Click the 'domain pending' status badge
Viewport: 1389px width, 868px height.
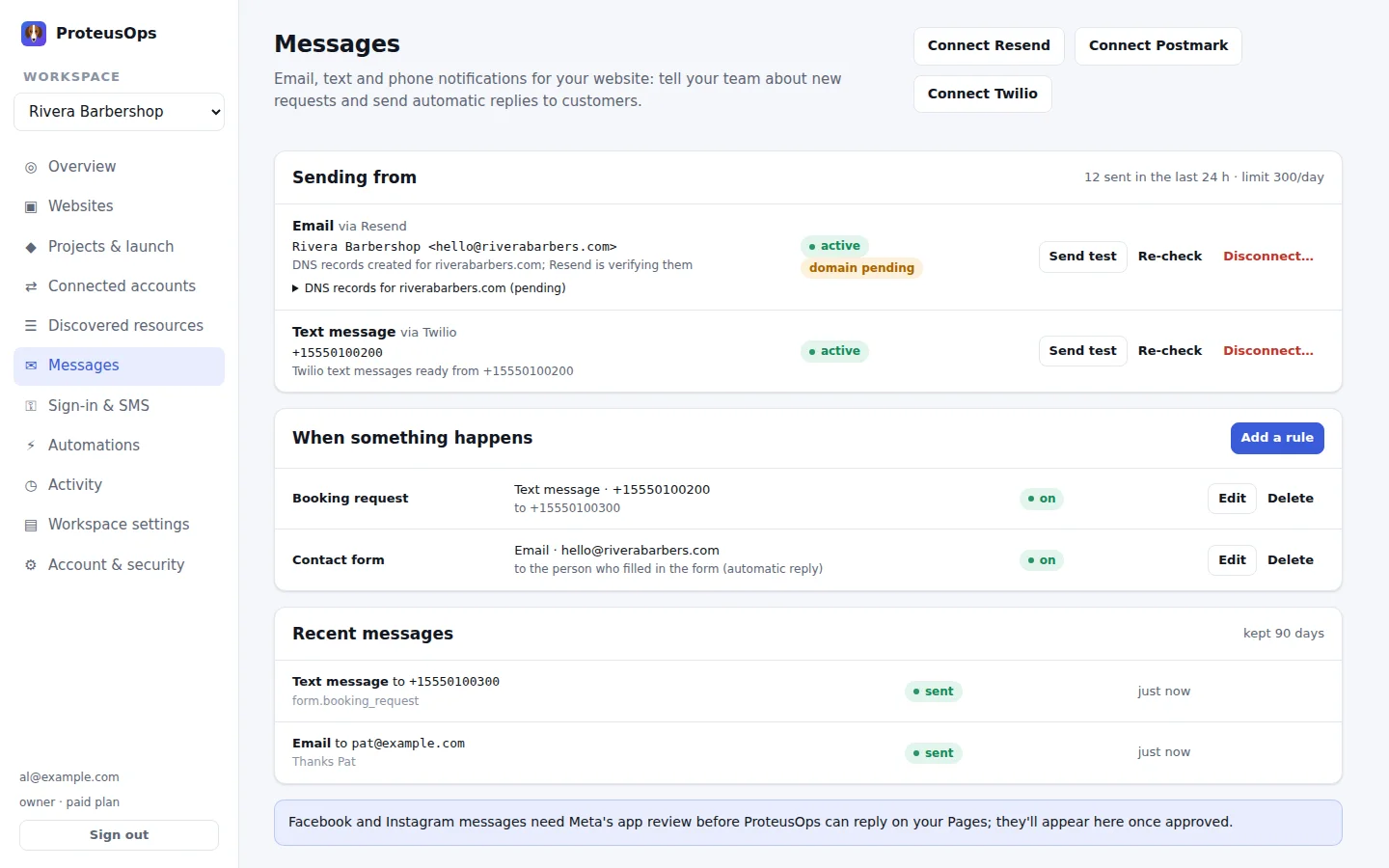861,268
